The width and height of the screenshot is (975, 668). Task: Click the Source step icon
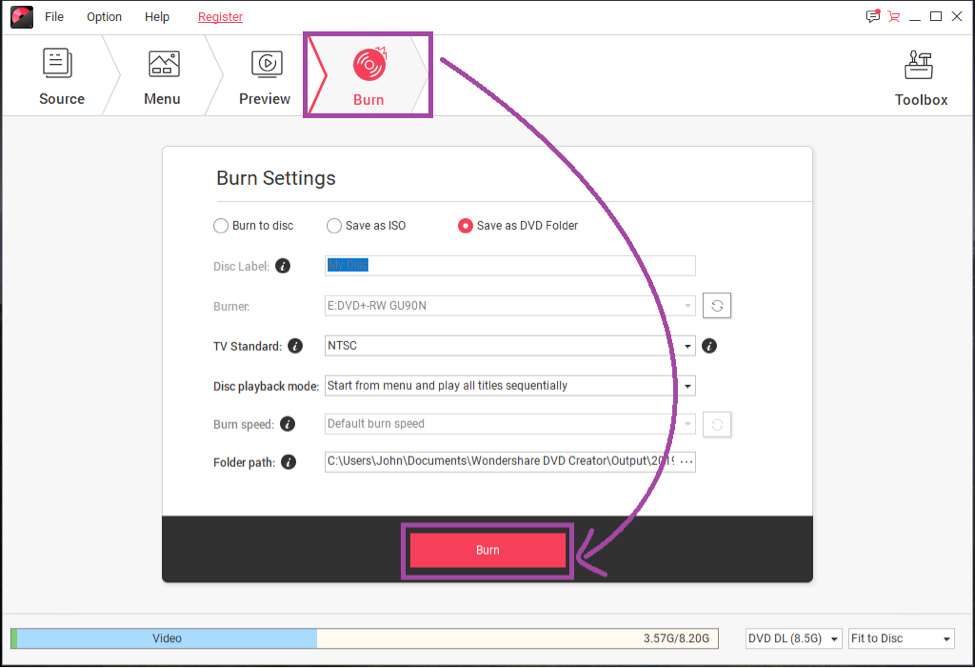(x=60, y=63)
